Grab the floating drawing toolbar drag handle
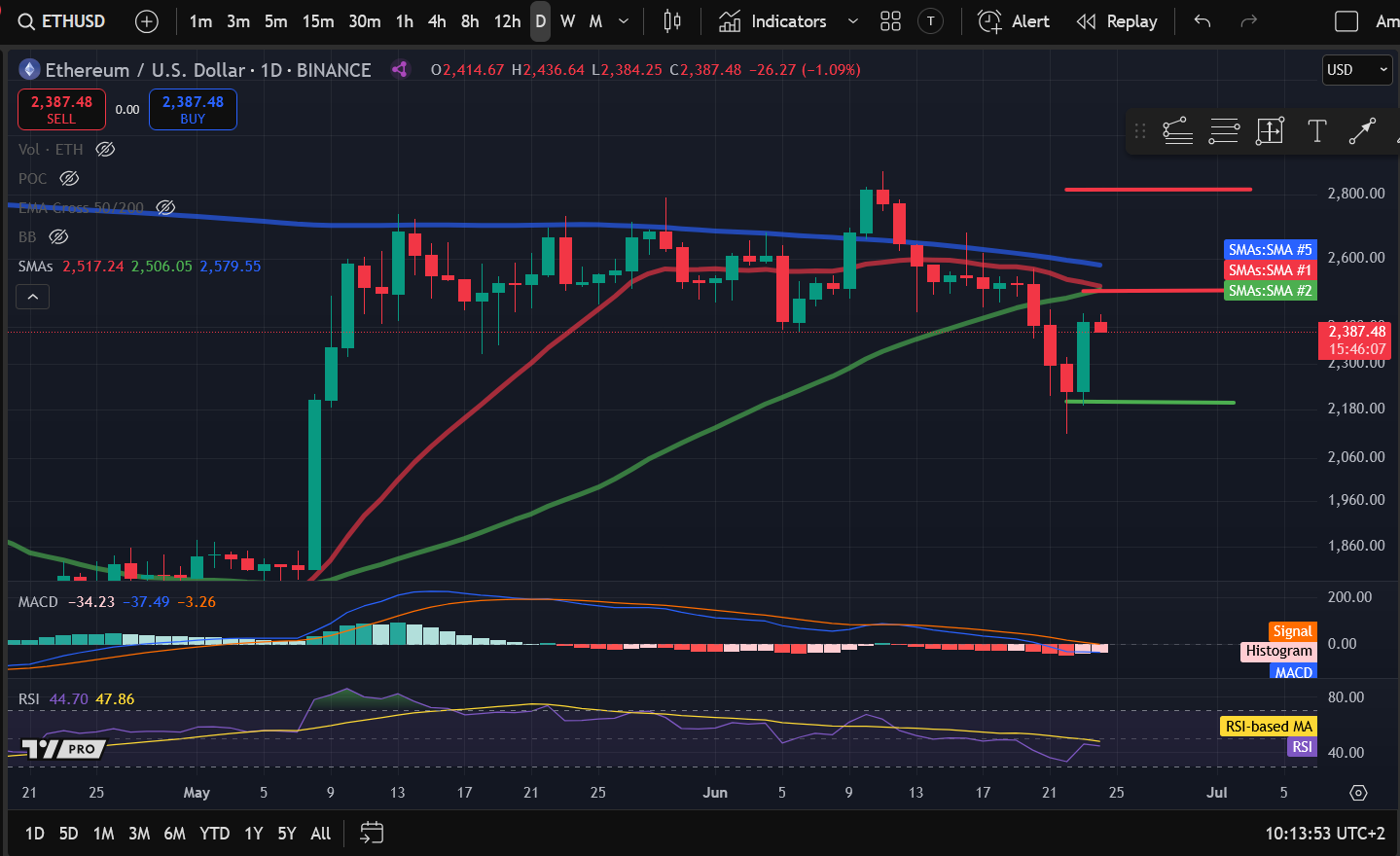This screenshot has width=1400, height=856. (x=1140, y=130)
